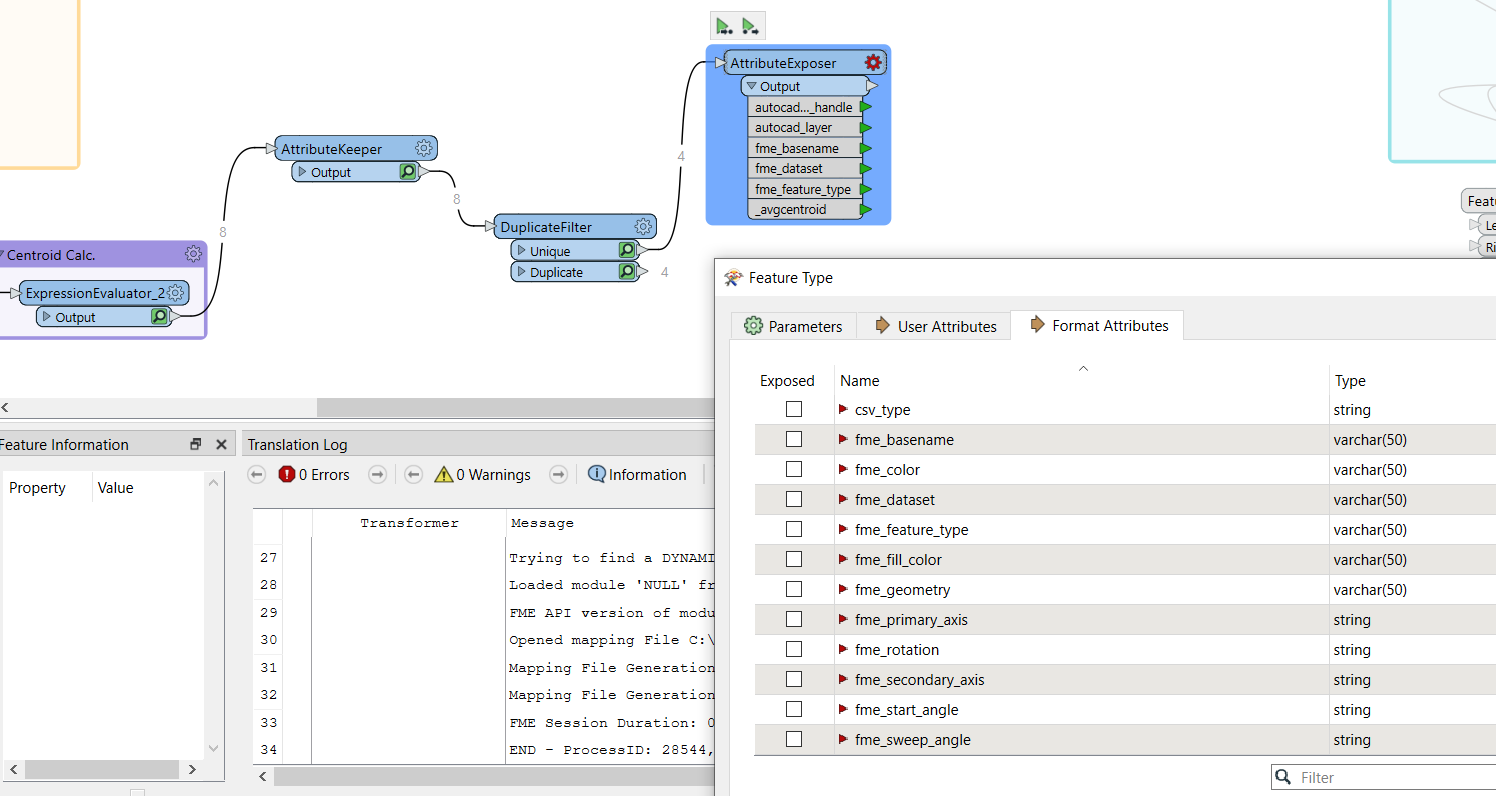
Task: Switch to User Attributes tab
Action: click(934, 326)
